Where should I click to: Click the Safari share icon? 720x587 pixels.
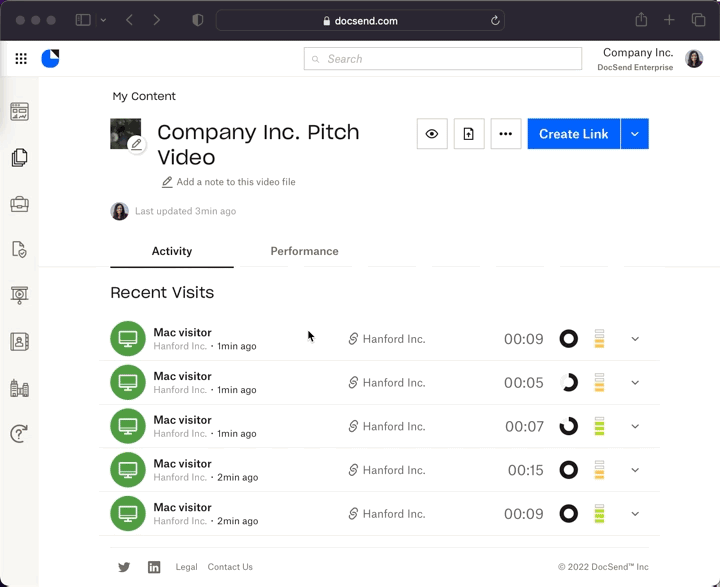tap(641, 20)
